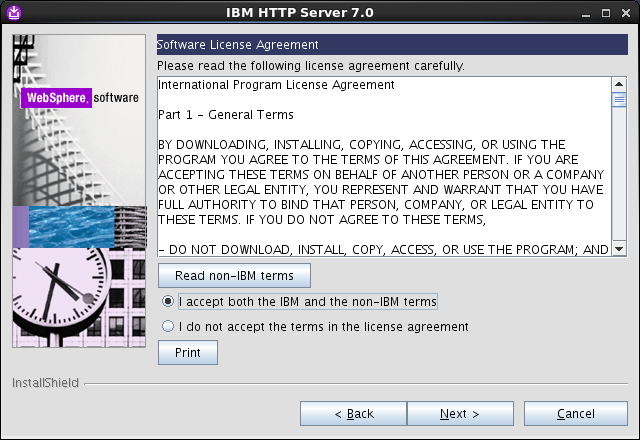The width and height of the screenshot is (640, 440).
Task: Click the clock image in the sidebar
Action: coord(61,293)
